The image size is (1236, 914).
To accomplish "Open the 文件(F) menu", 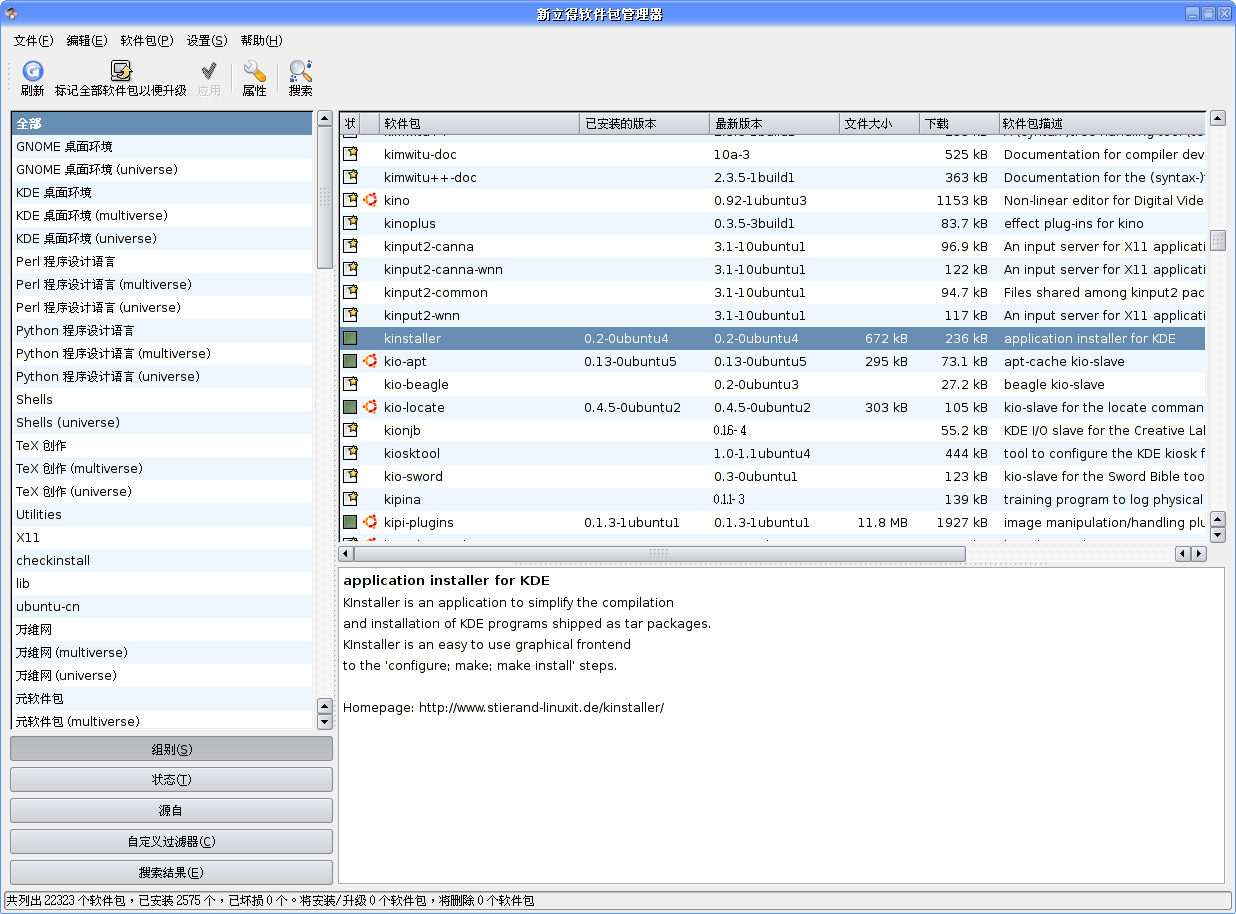I will click(x=33, y=41).
